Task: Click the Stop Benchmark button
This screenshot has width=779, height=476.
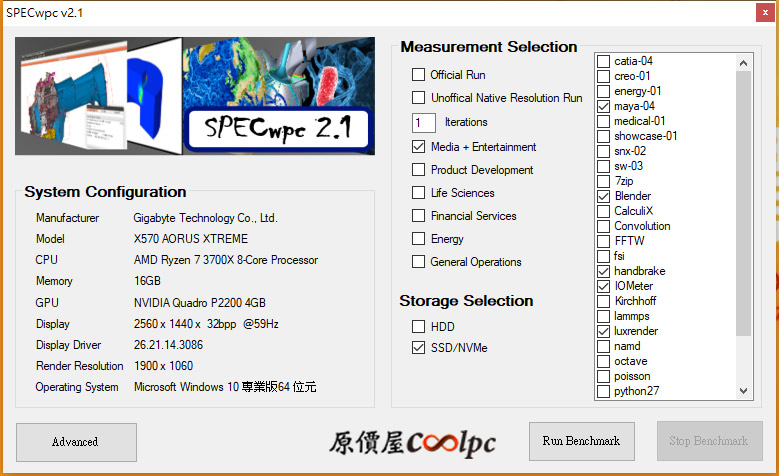Action: 709,441
